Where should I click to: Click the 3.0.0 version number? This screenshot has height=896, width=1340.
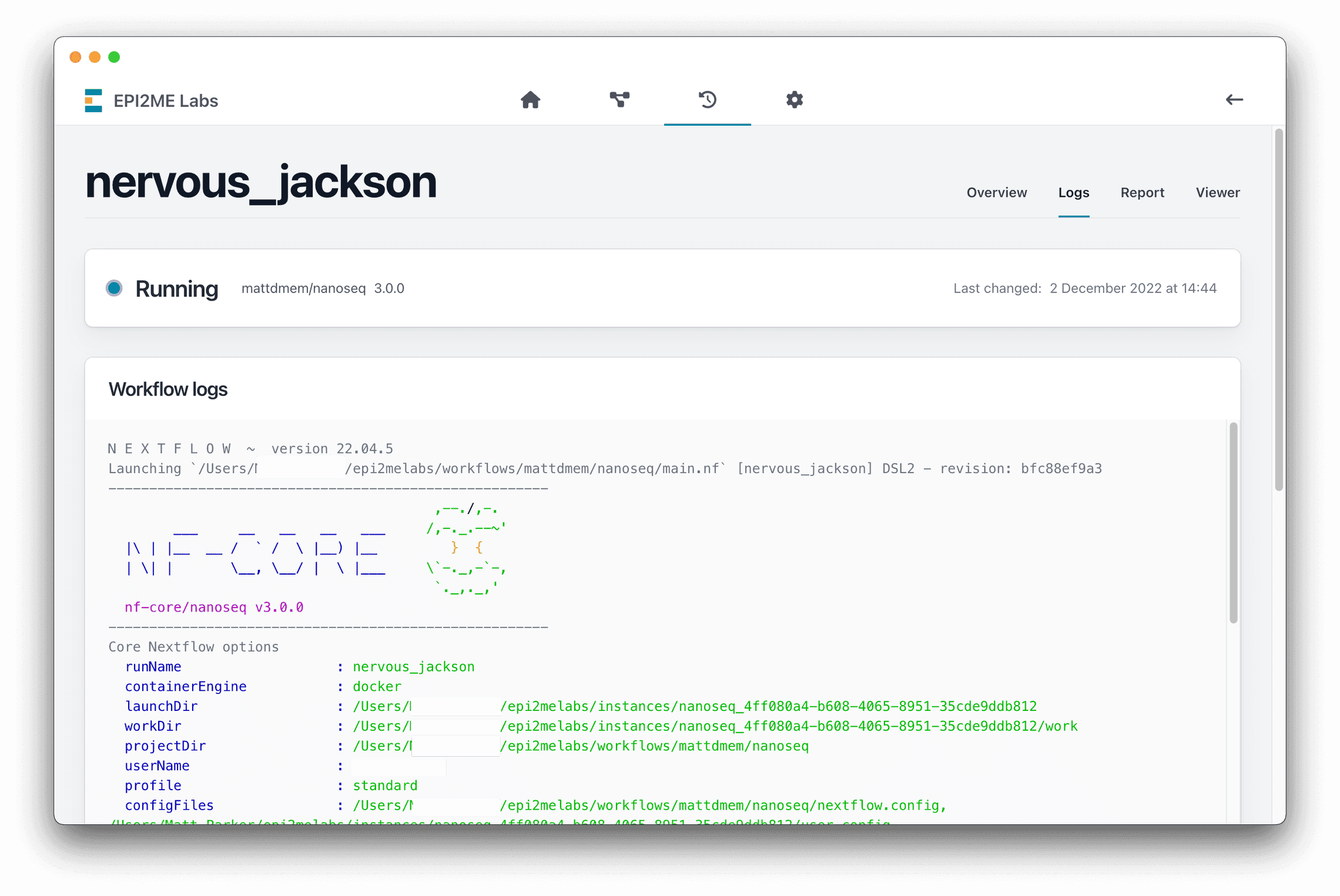coord(388,288)
